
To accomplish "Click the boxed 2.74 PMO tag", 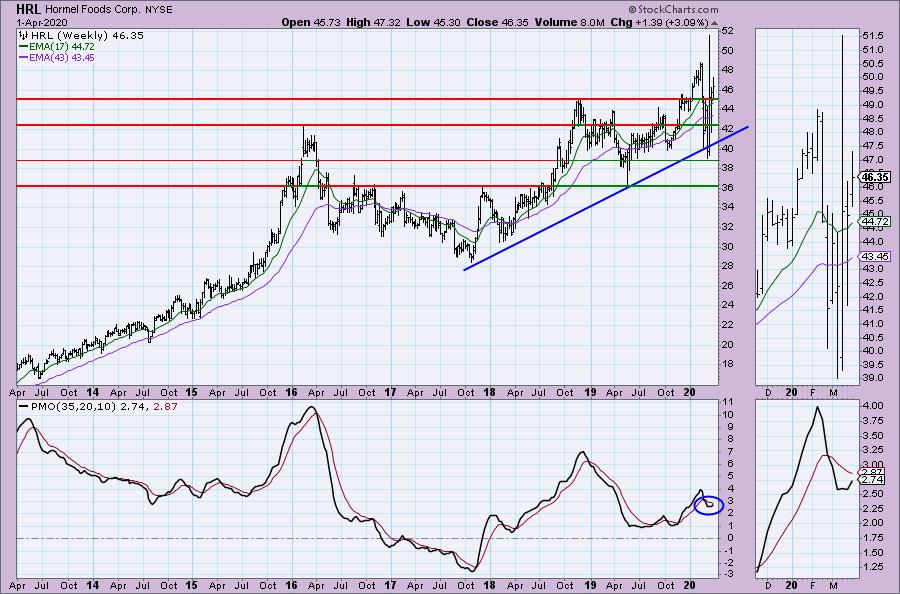I will (872, 480).
